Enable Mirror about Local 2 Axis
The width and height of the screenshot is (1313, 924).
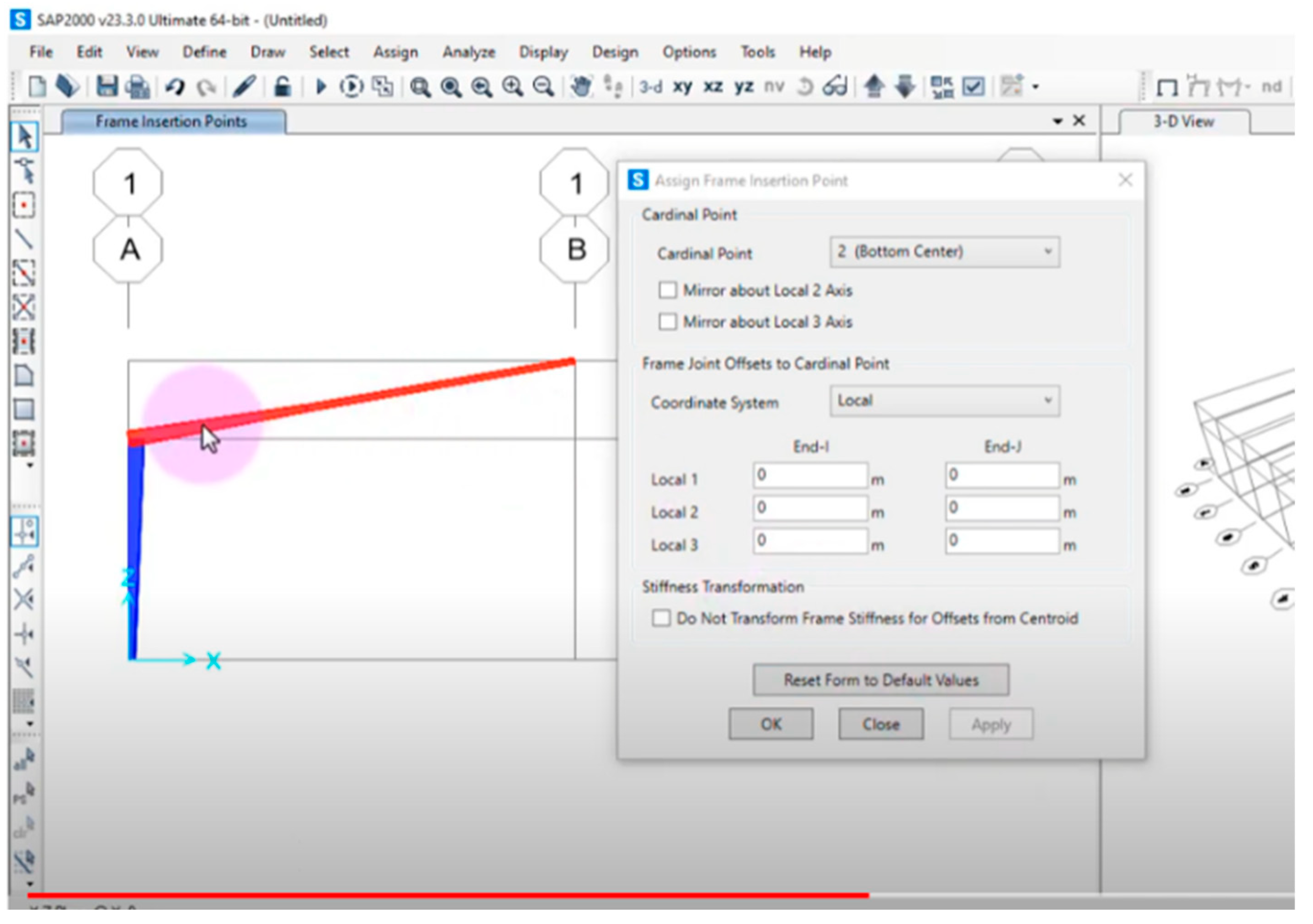[x=667, y=291]
